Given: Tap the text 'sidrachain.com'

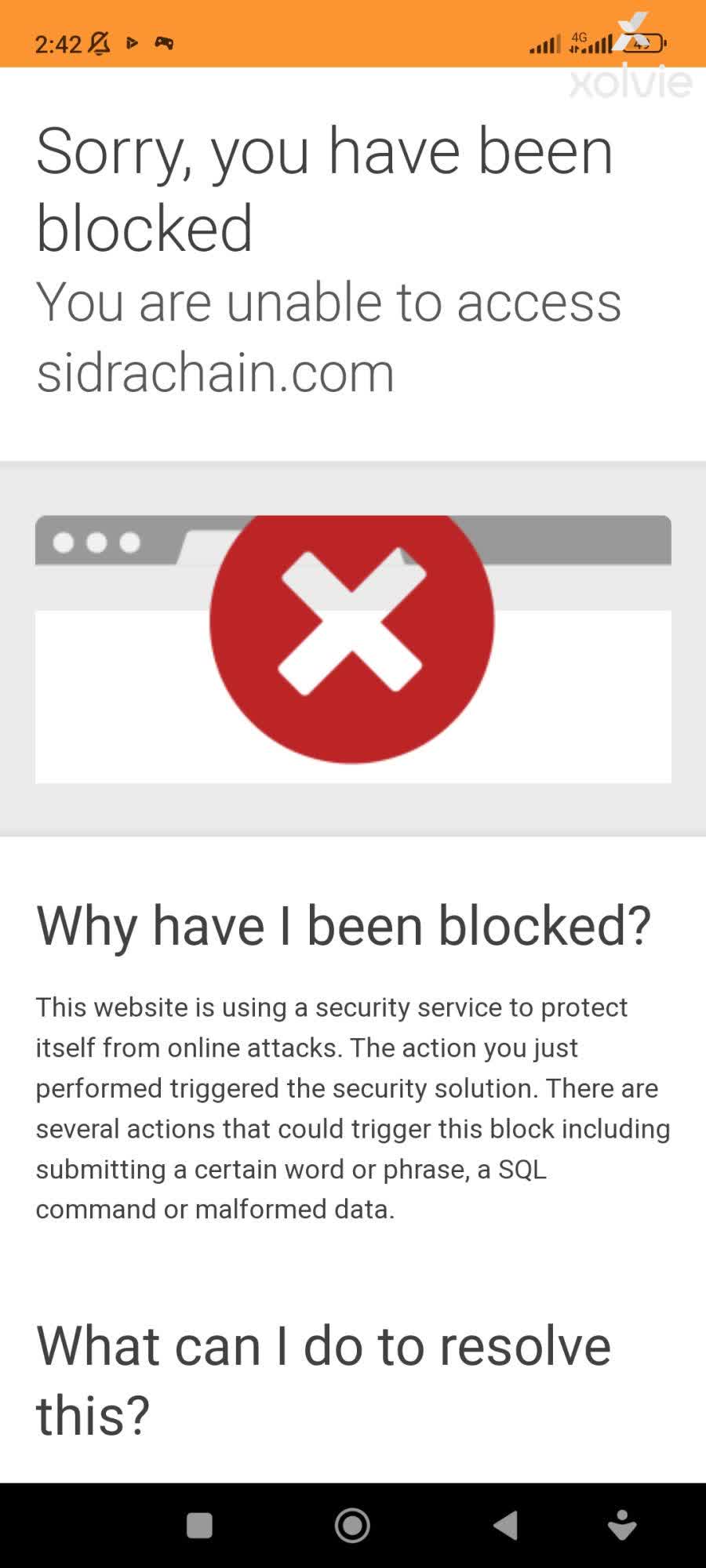Looking at the screenshot, I should click(x=214, y=372).
